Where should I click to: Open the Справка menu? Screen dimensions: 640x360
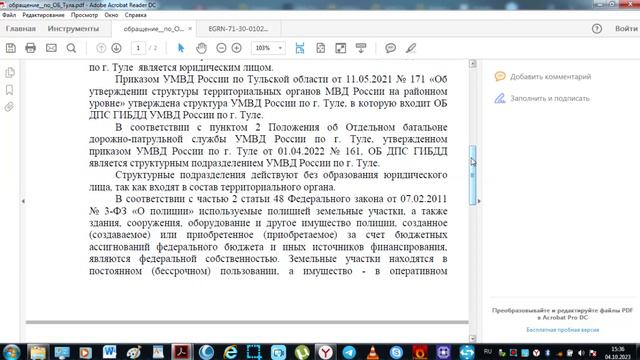(x=136, y=15)
